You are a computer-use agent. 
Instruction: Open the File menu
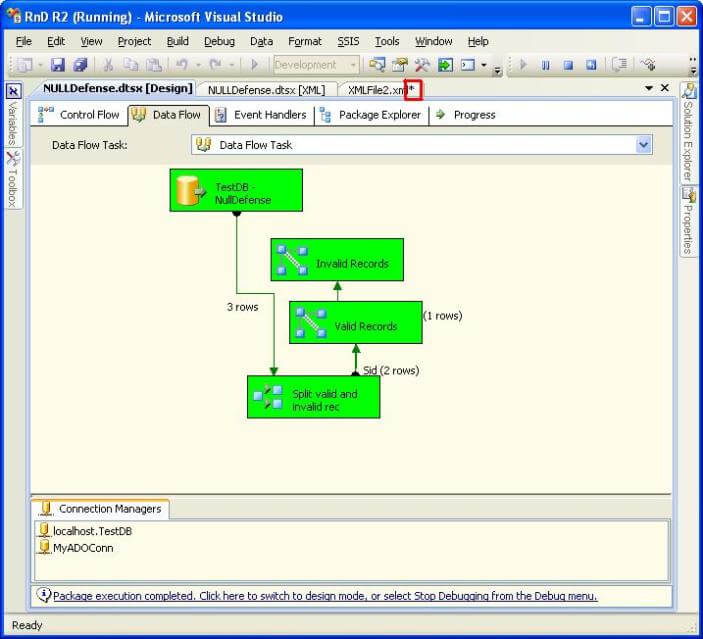coord(24,41)
